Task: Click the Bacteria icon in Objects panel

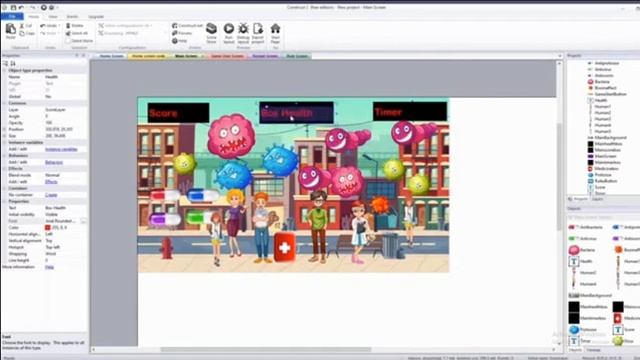Action: pos(574,250)
